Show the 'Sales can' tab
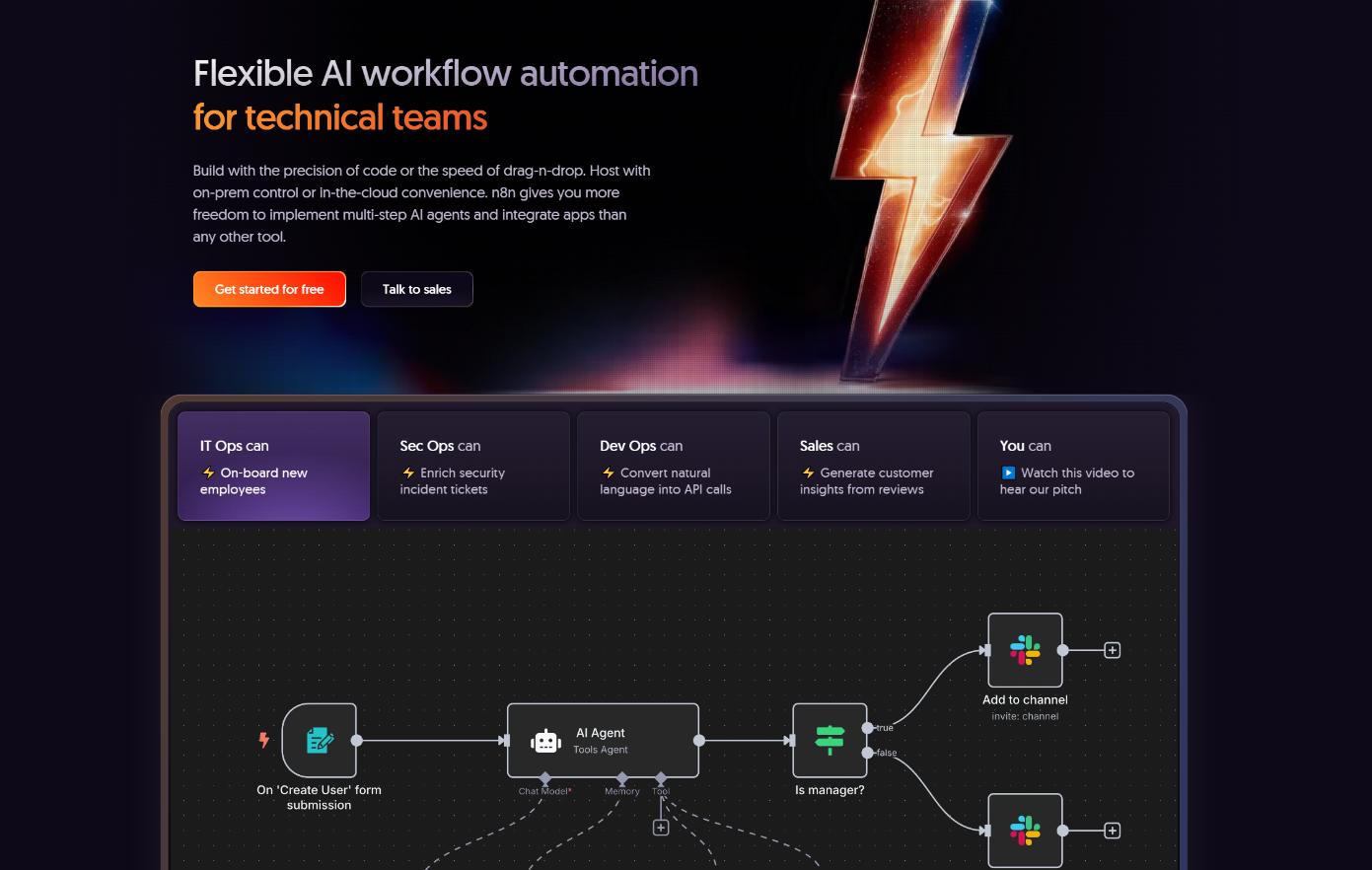 873,466
